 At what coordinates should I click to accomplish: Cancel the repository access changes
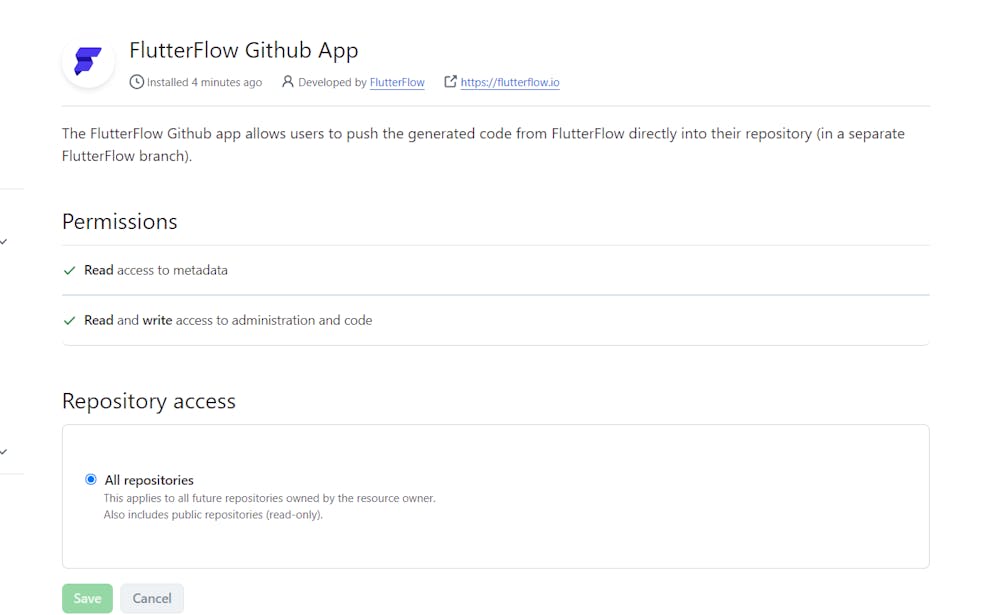[152, 598]
